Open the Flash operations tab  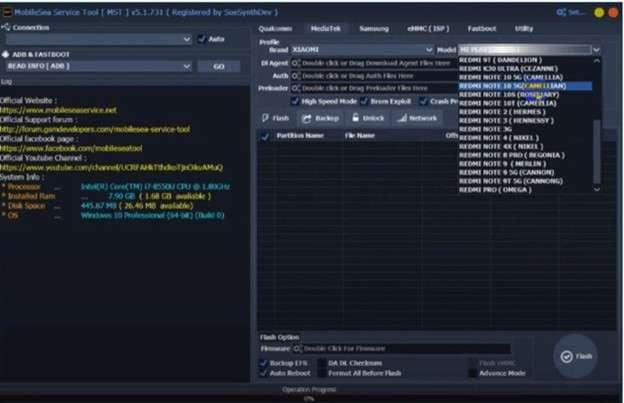click(x=275, y=118)
